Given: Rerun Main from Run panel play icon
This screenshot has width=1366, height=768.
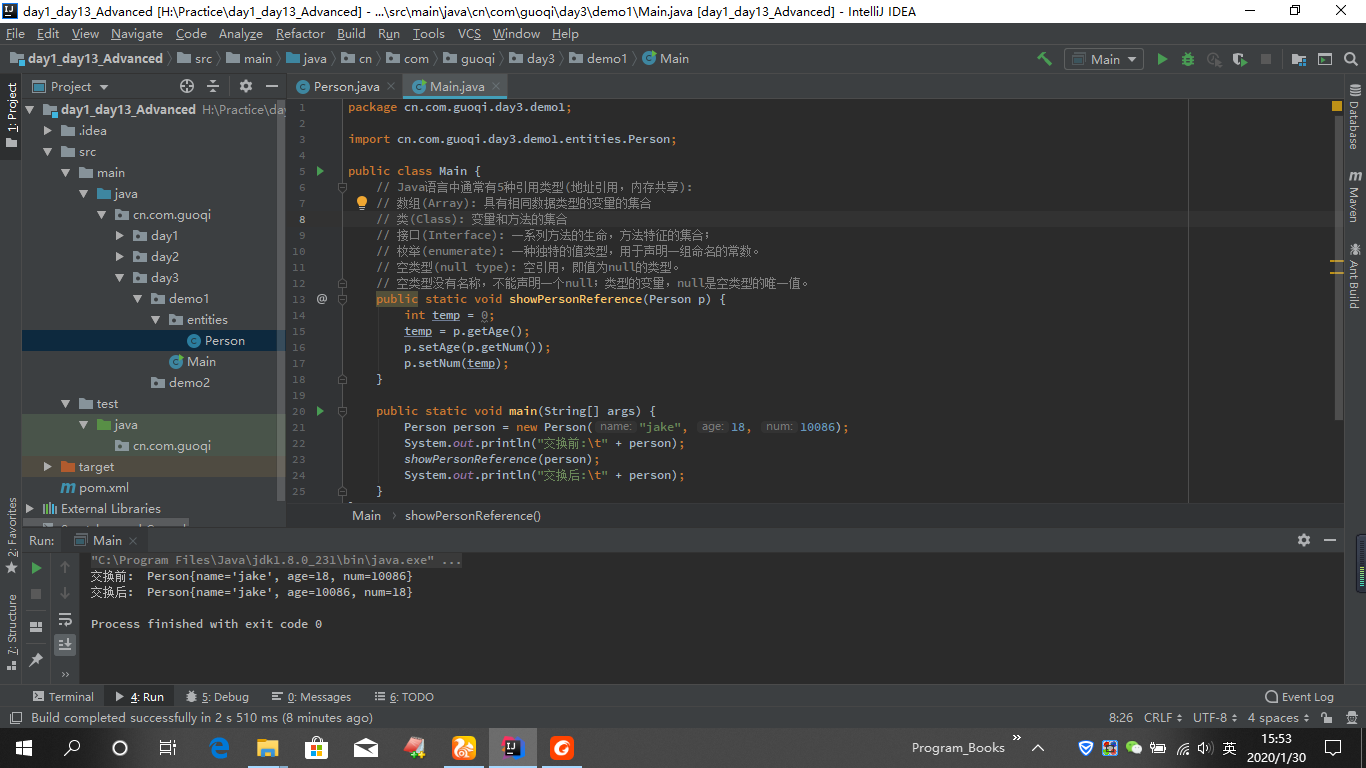Looking at the screenshot, I should point(36,567).
